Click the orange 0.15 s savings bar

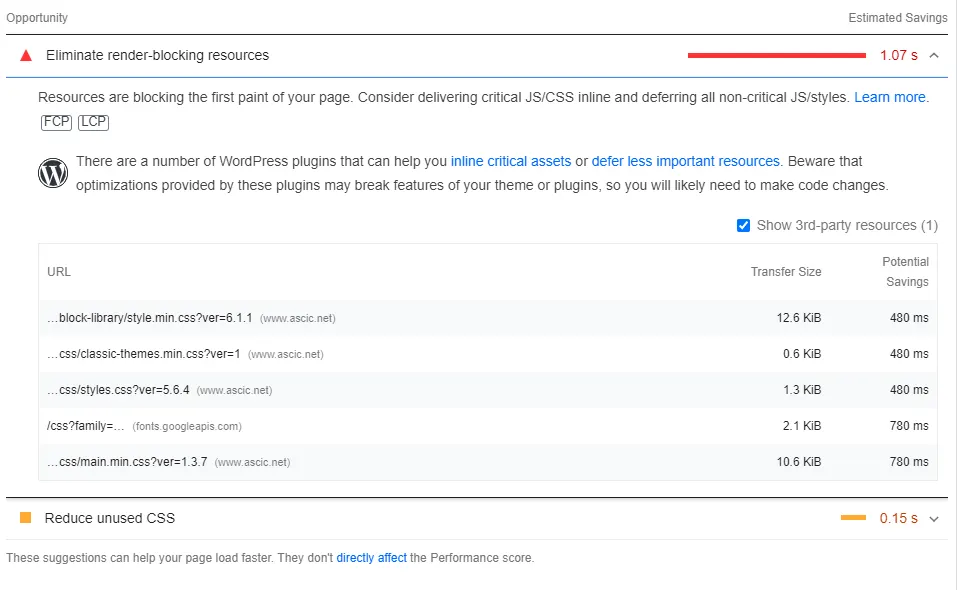(853, 518)
